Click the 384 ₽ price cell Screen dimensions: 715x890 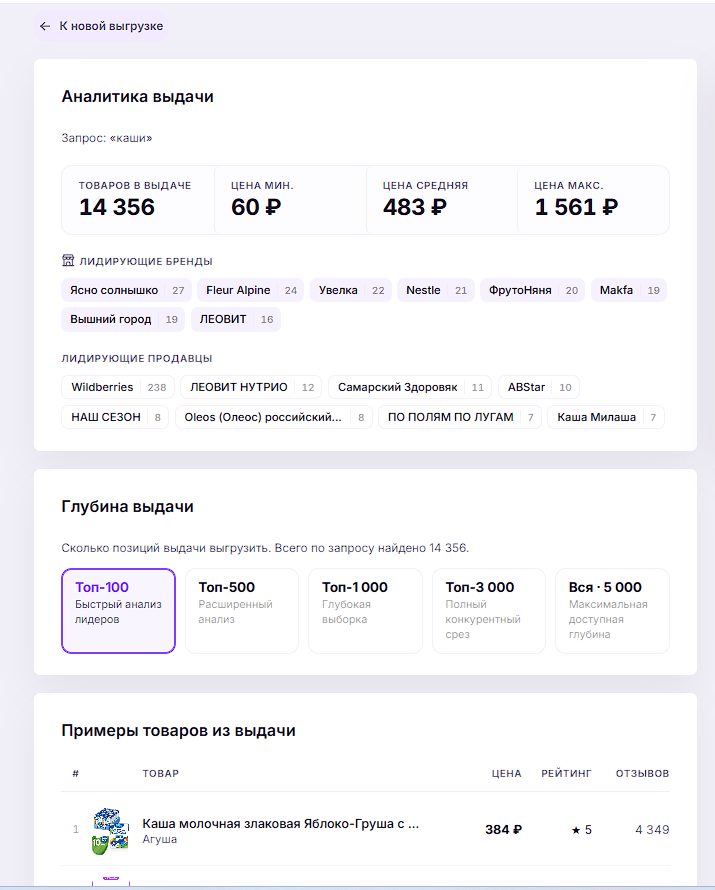[503, 830]
